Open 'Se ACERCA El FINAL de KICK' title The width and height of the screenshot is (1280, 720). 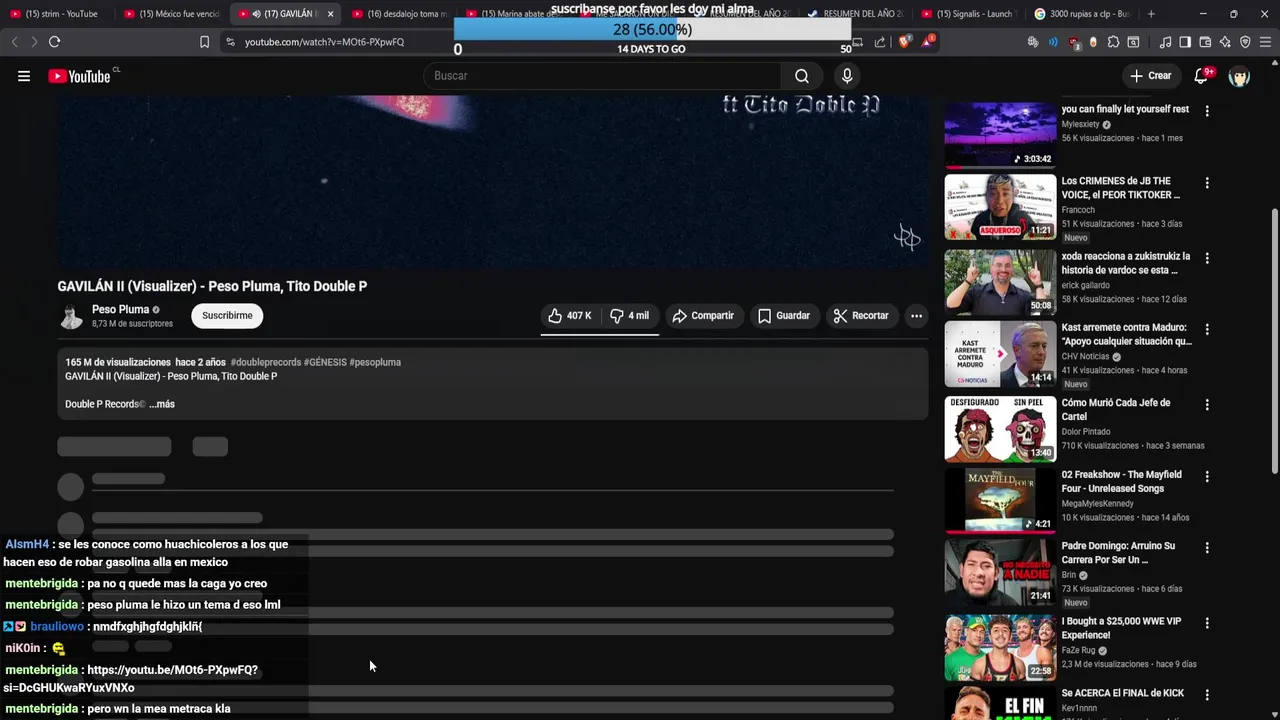(1123, 693)
